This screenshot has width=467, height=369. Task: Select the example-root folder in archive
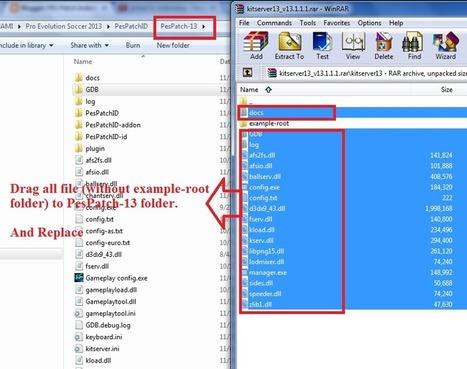269,123
